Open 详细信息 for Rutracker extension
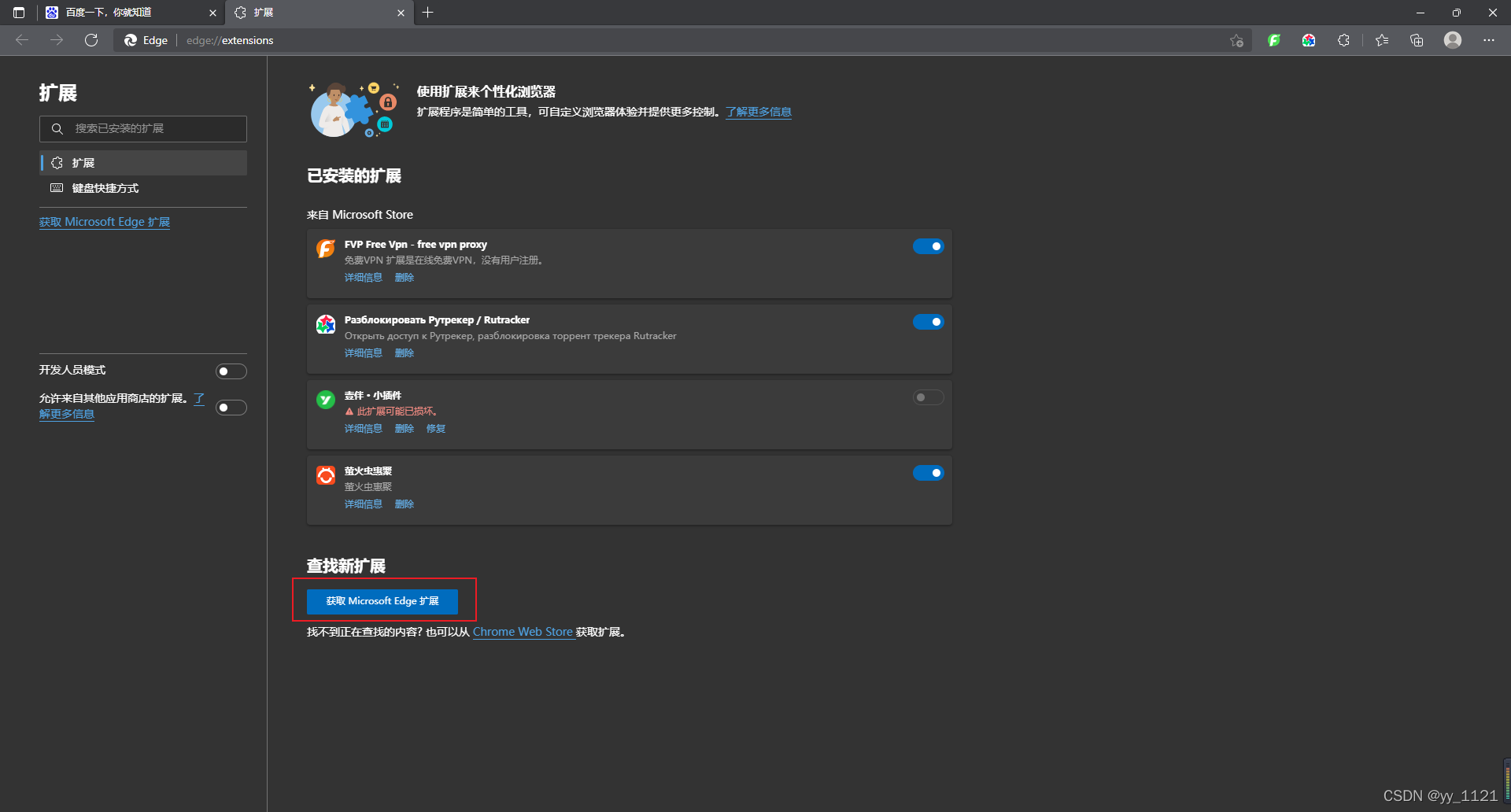 (364, 352)
